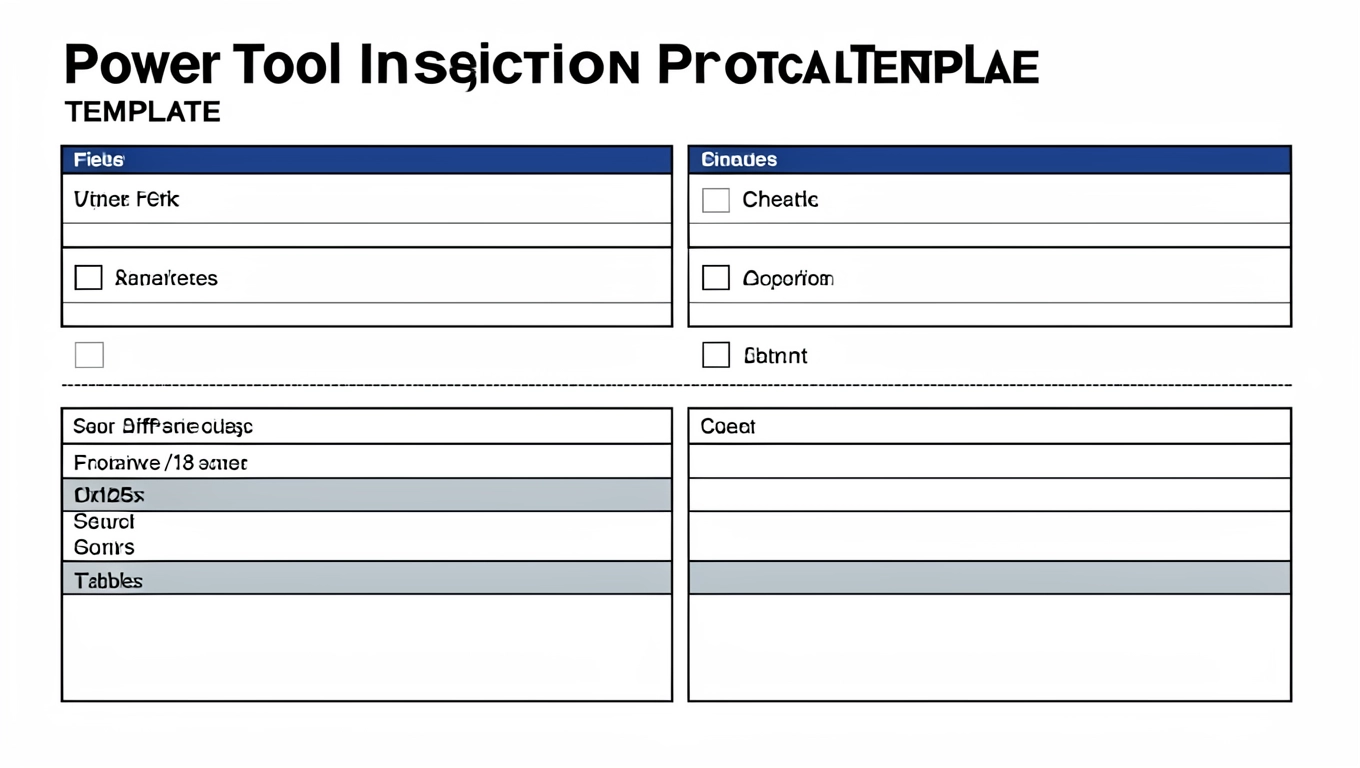Viewport: 1360px width, 768px height.
Task: Click the Froraiwe /18 aoner row
Action: [x=366, y=462]
